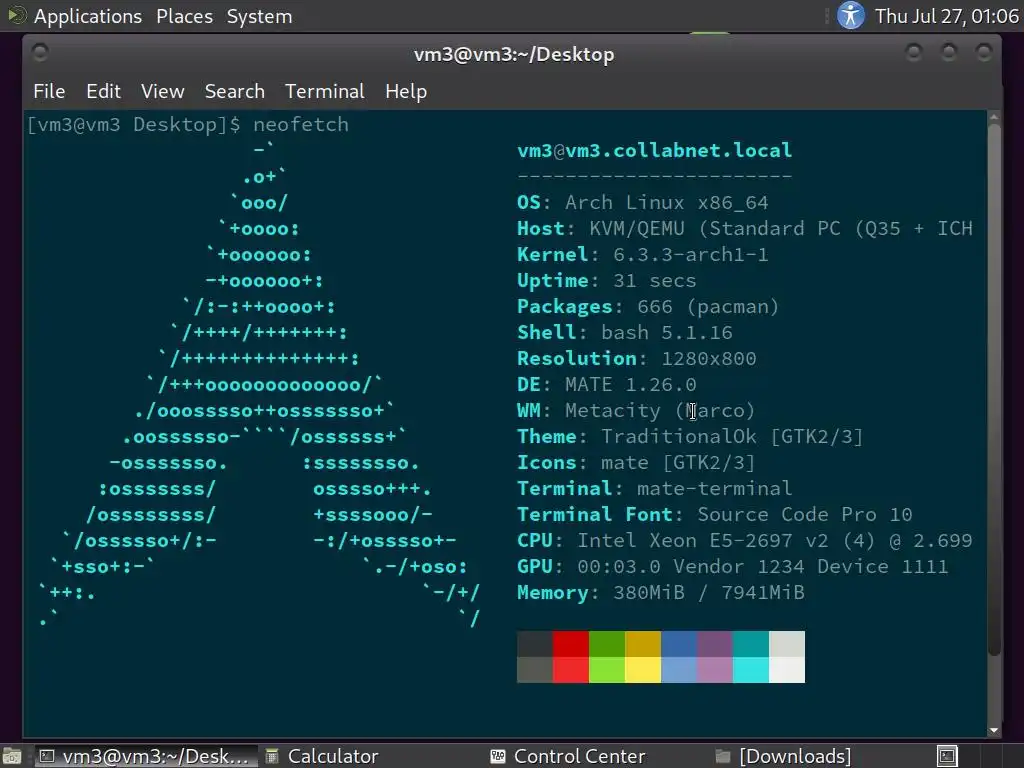Open the terminal View menu
The width and height of the screenshot is (1024, 768).
(163, 91)
